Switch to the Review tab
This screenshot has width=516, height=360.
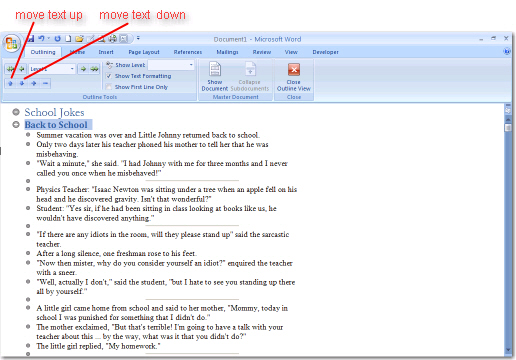pos(262,52)
